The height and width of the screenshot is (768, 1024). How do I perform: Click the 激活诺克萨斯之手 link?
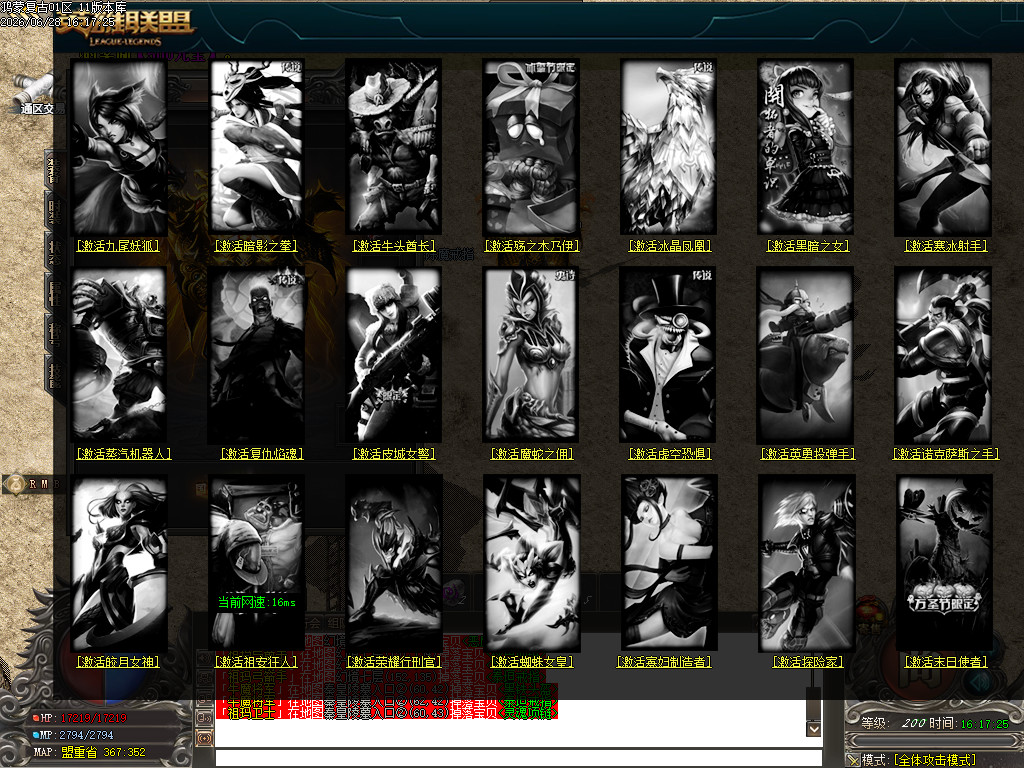pyautogui.click(x=946, y=453)
